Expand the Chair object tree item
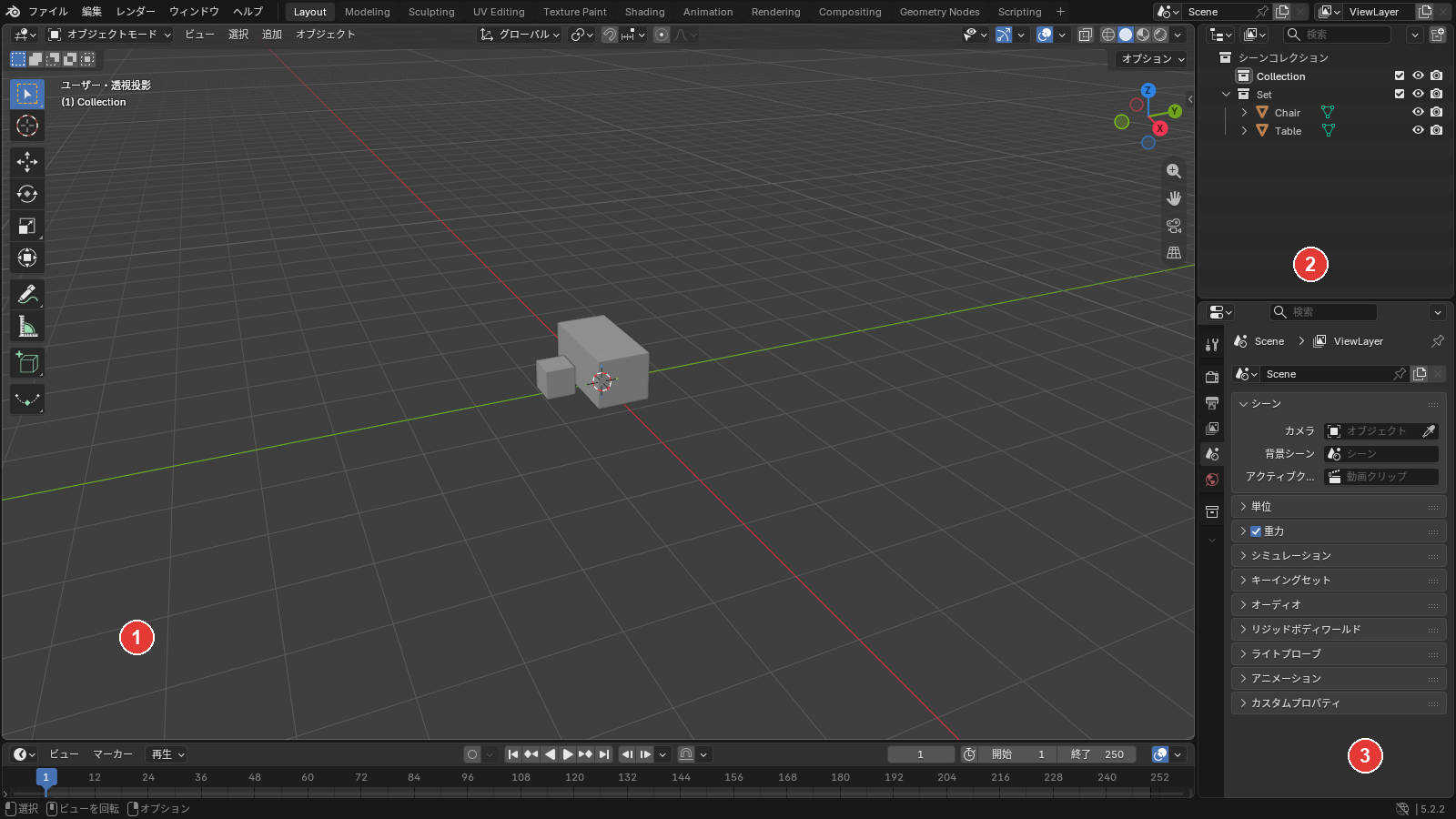 1244,113
